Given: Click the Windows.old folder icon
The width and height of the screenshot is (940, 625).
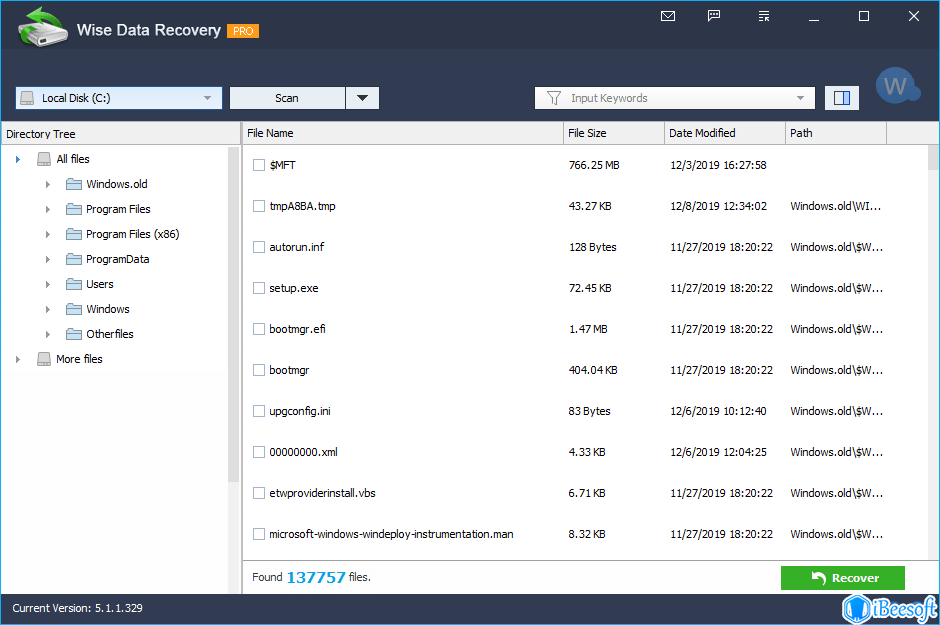Looking at the screenshot, I should pyautogui.click(x=74, y=184).
